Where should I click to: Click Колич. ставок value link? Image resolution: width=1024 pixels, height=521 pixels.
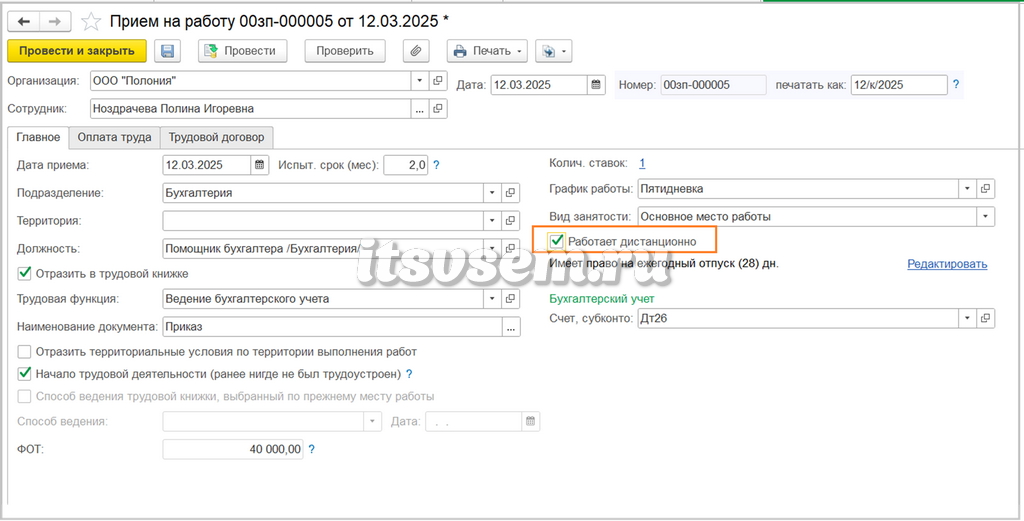pos(643,163)
